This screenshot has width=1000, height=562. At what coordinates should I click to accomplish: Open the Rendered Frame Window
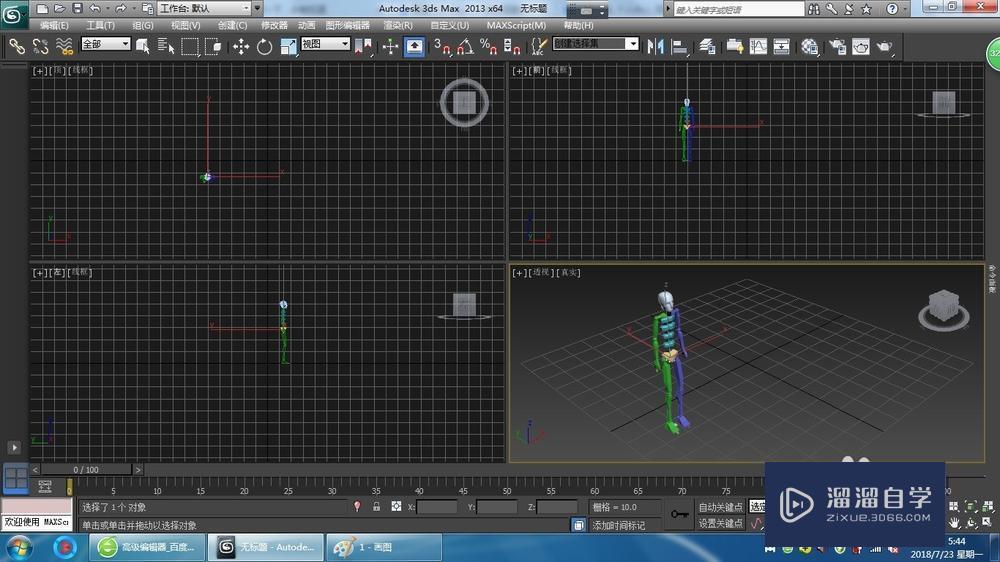click(x=861, y=47)
